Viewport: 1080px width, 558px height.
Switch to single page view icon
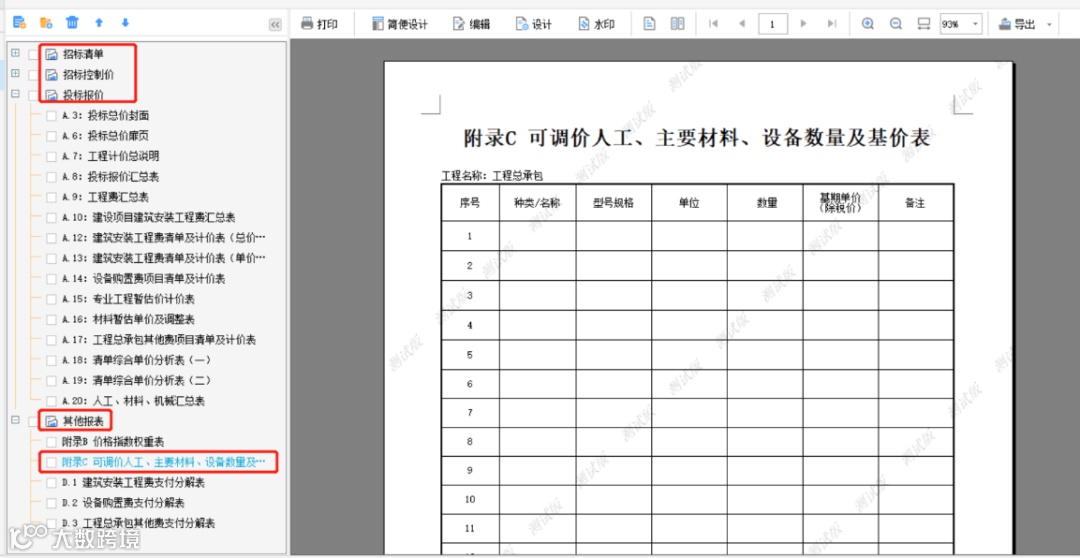pyautogui.click(x=649, y=24)
